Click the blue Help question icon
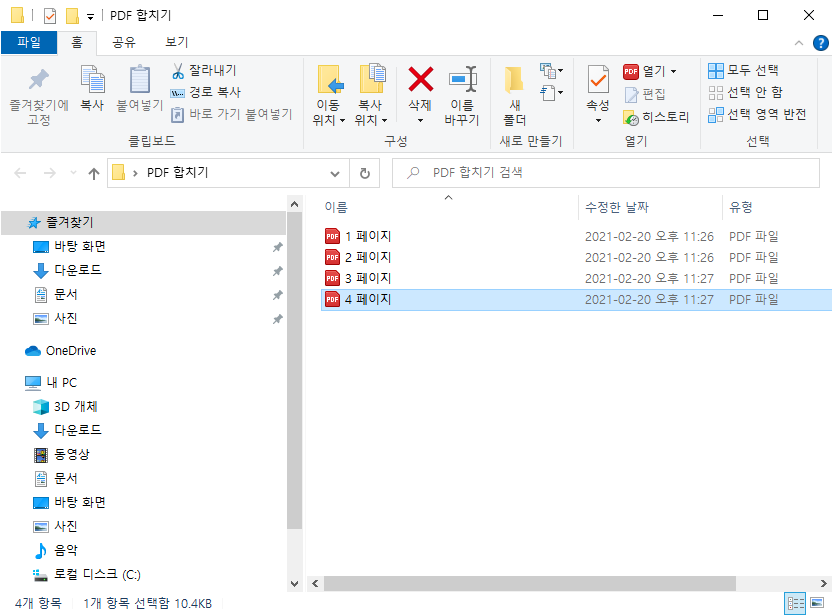The height and width of the screenshot is (616, 833). [820, 43]
